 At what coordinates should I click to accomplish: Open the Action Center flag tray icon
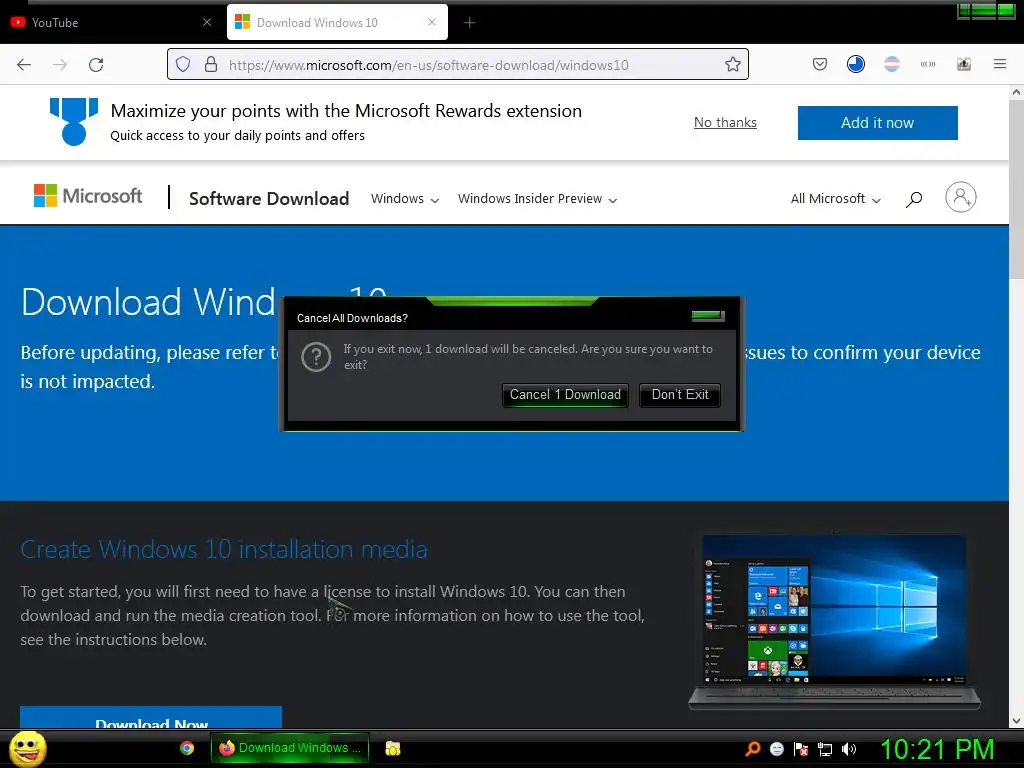801,749
